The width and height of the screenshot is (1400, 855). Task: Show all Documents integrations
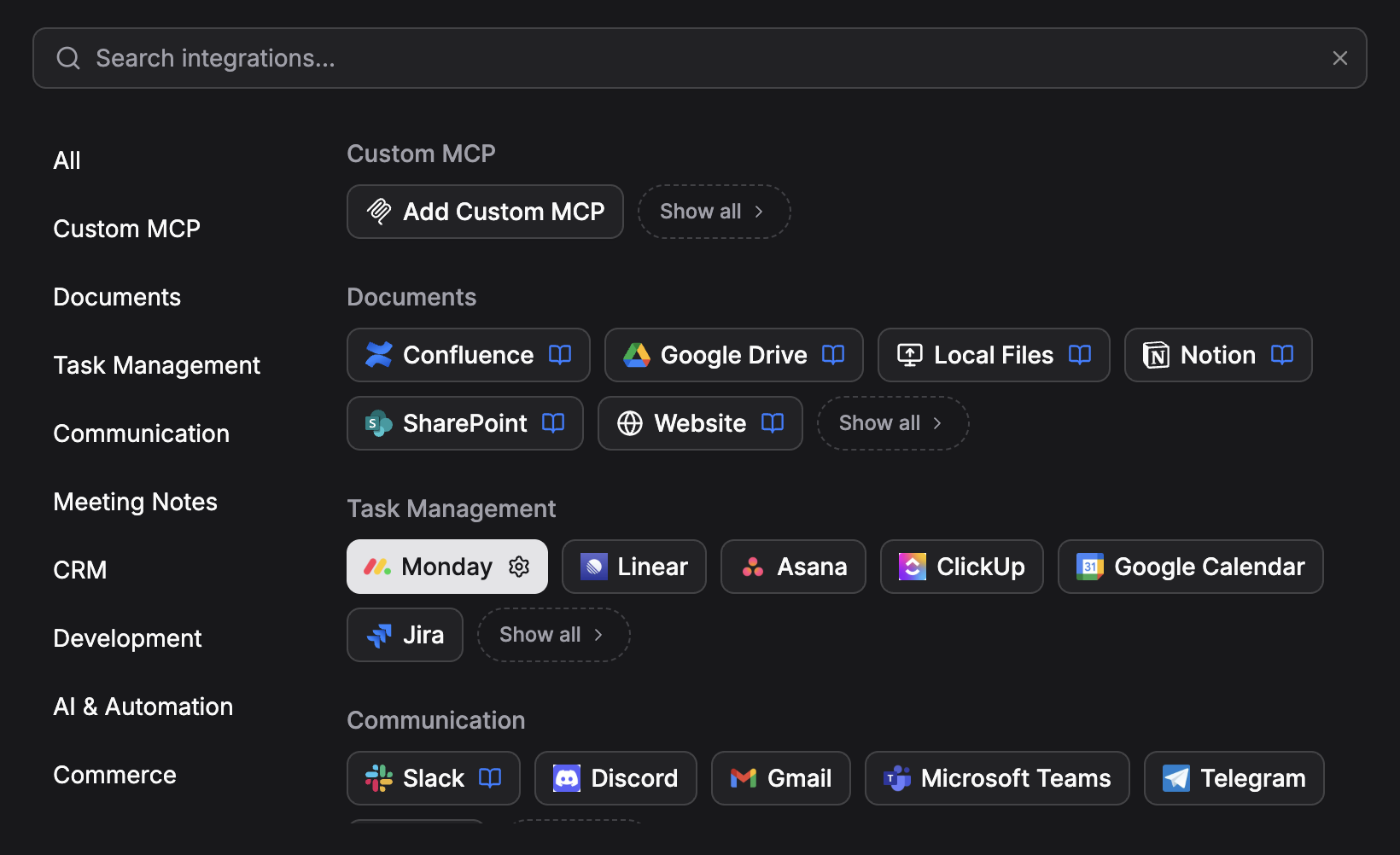coord(892,422)
